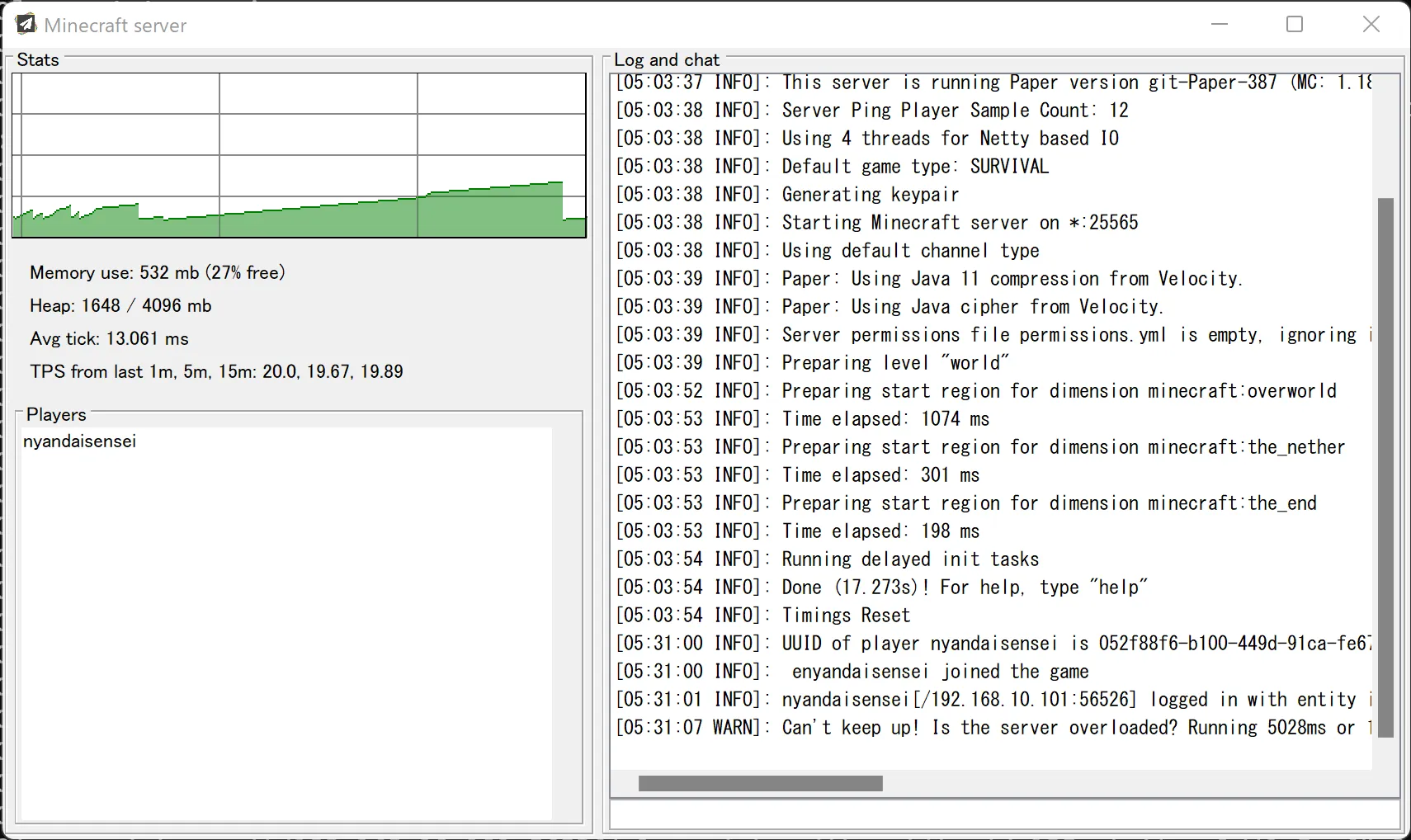Select player nyandaisensei in Players list
Image resolution: width=1411 pixels, height=840 pixels.
(80, 441)
